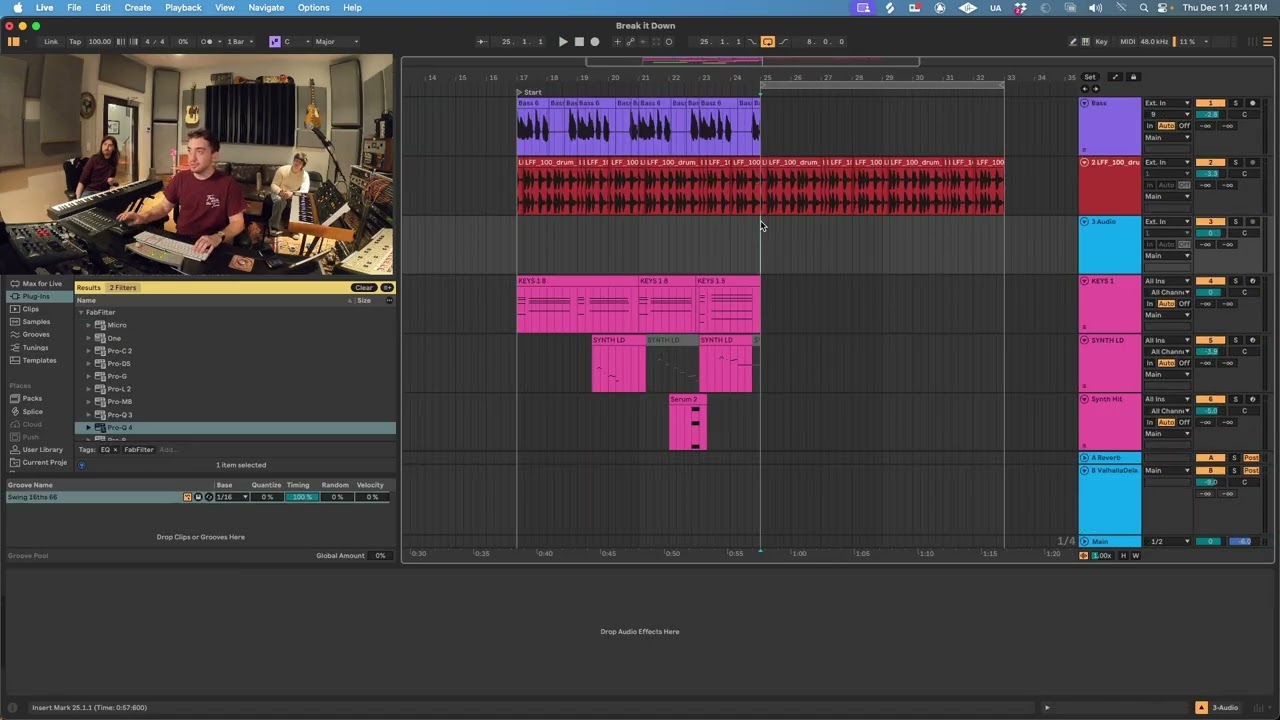Toggle the metronome button

[x=207, y=42]
